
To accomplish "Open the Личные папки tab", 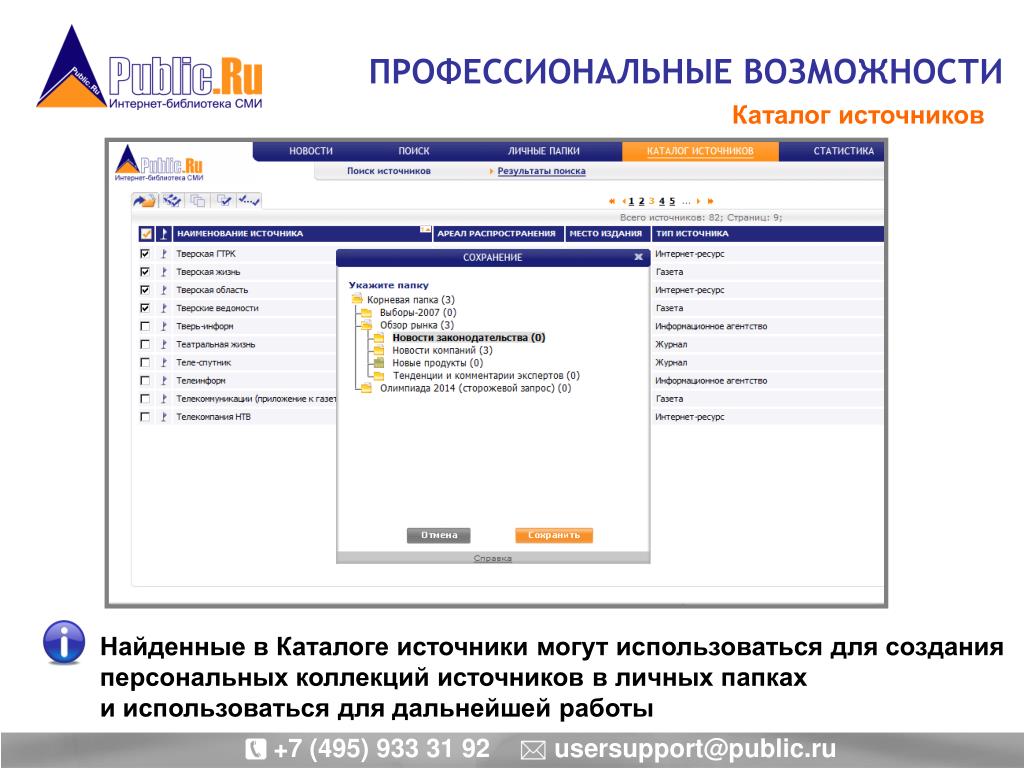I will [x=544, y=151].
